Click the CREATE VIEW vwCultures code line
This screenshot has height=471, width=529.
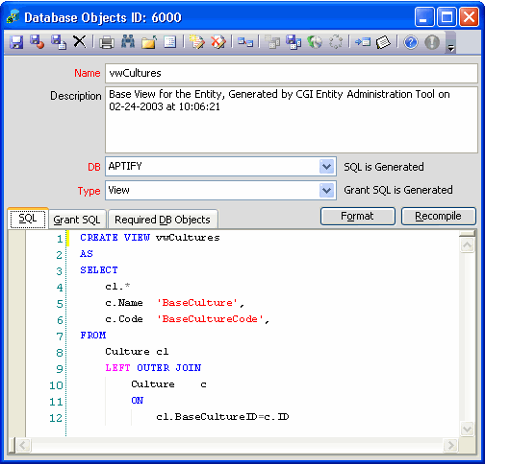pyautogui.click(x=150, y=238)
